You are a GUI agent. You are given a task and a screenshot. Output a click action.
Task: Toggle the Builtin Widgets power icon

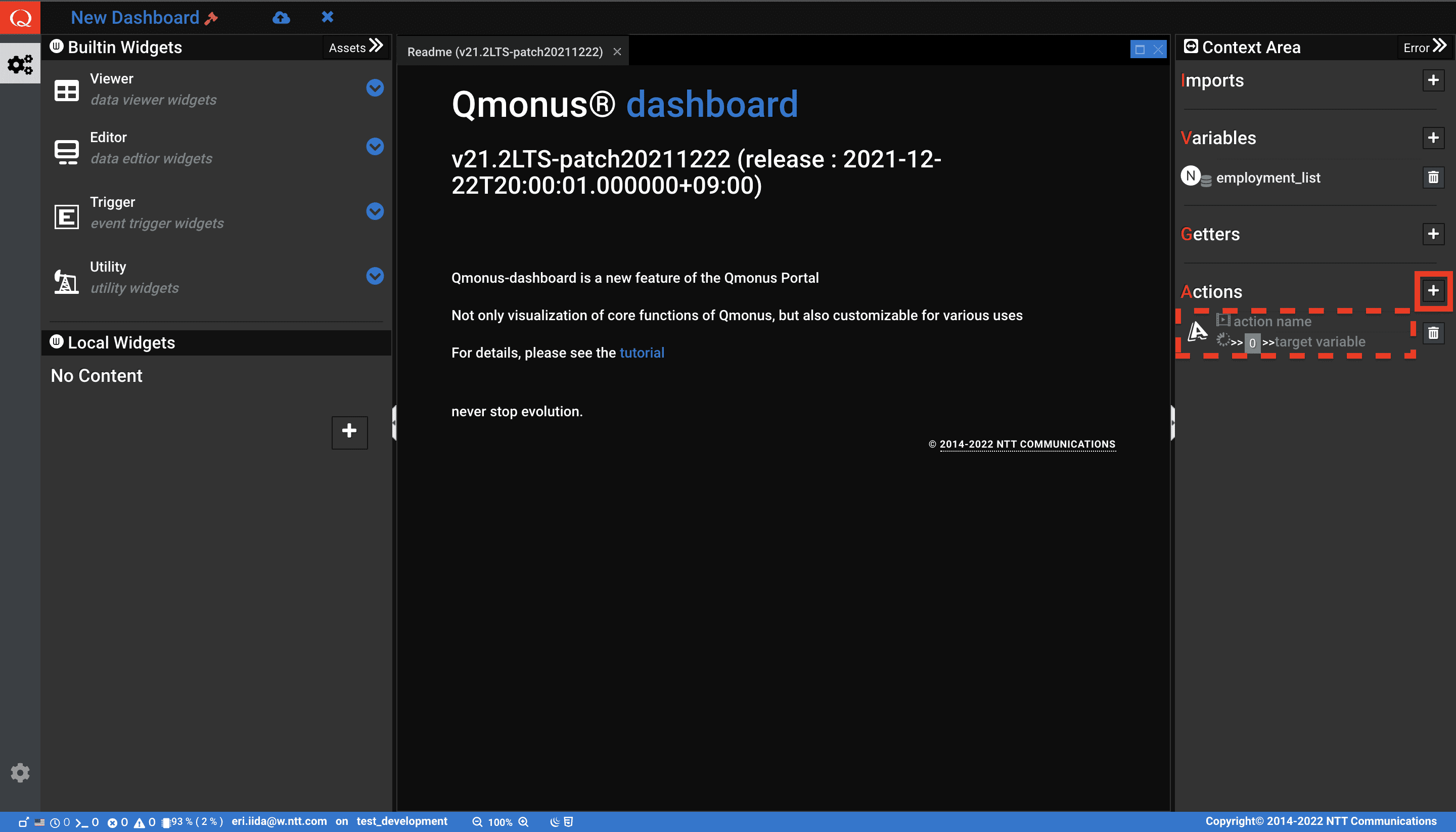point(57,46)
